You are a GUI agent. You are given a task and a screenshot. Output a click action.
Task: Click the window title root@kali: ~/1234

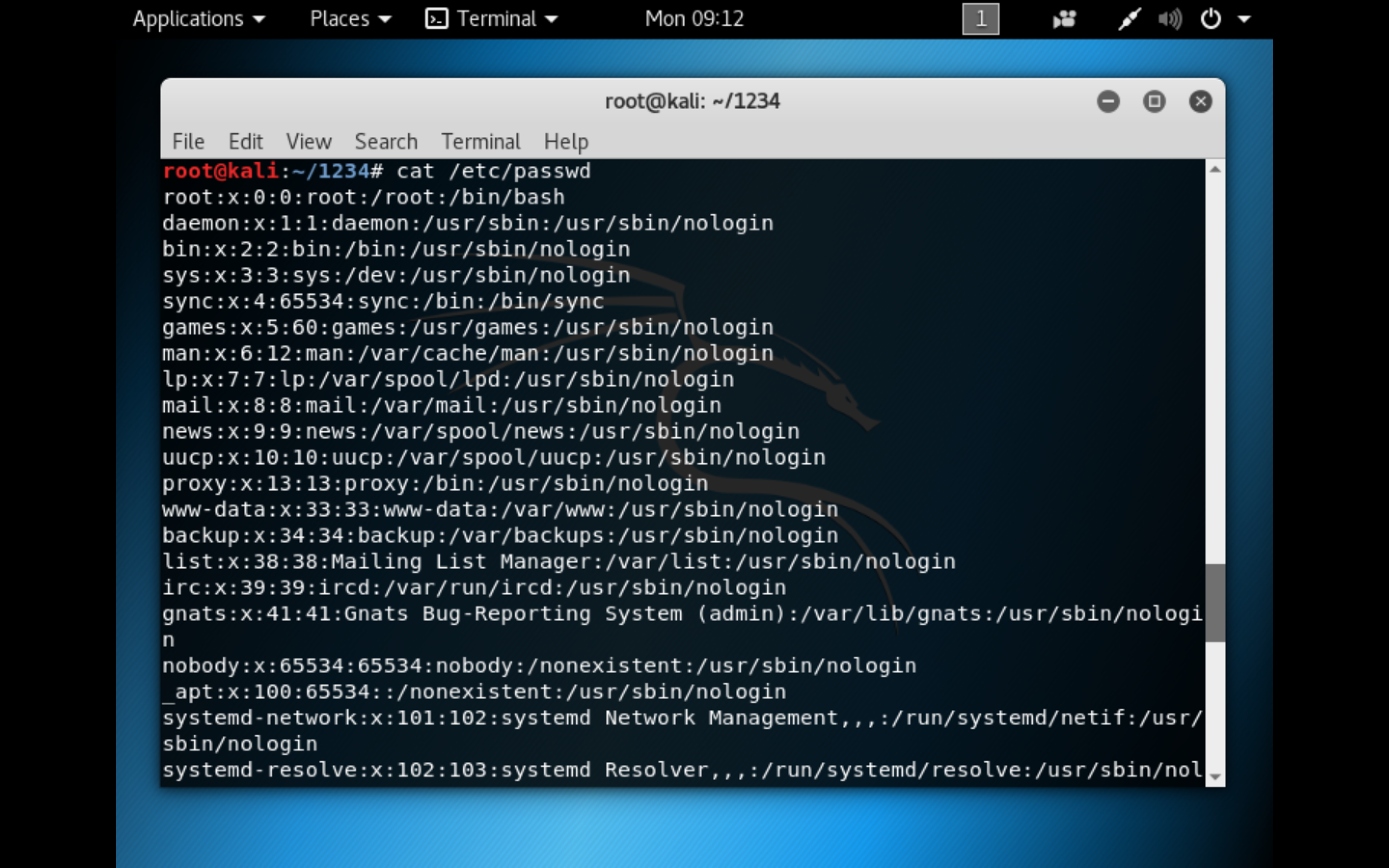(x=692, y=102)
